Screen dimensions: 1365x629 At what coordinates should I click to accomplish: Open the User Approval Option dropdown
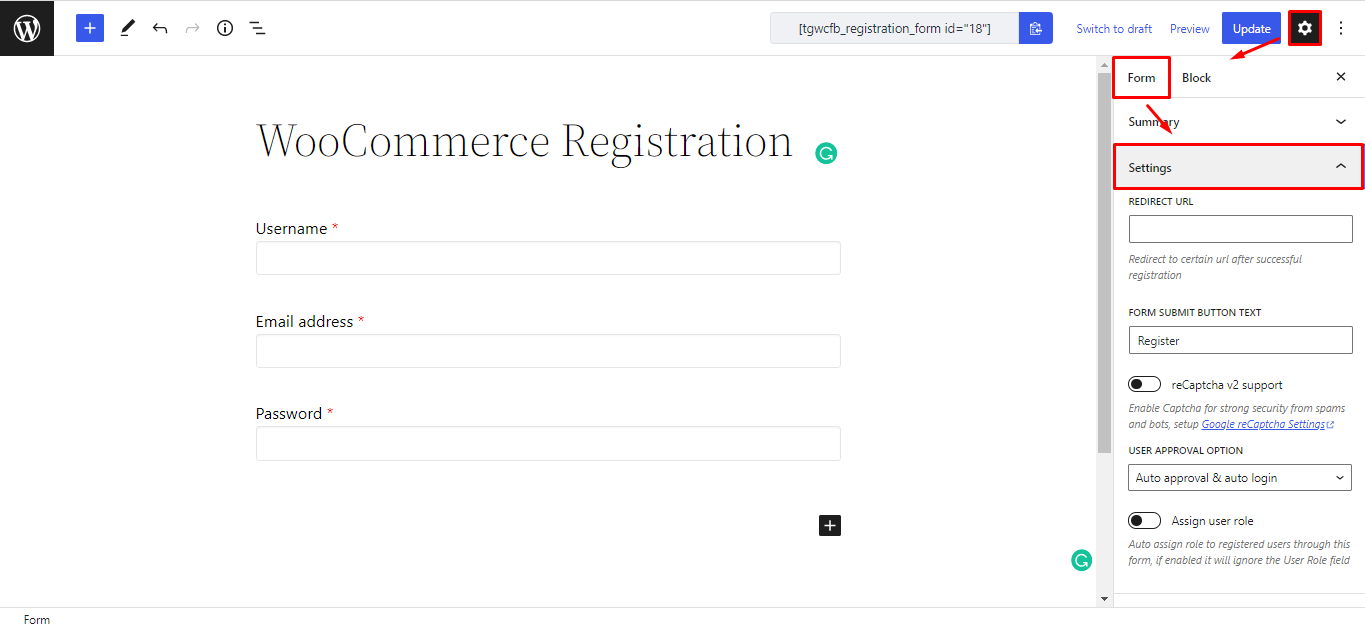click(1238, 477)
